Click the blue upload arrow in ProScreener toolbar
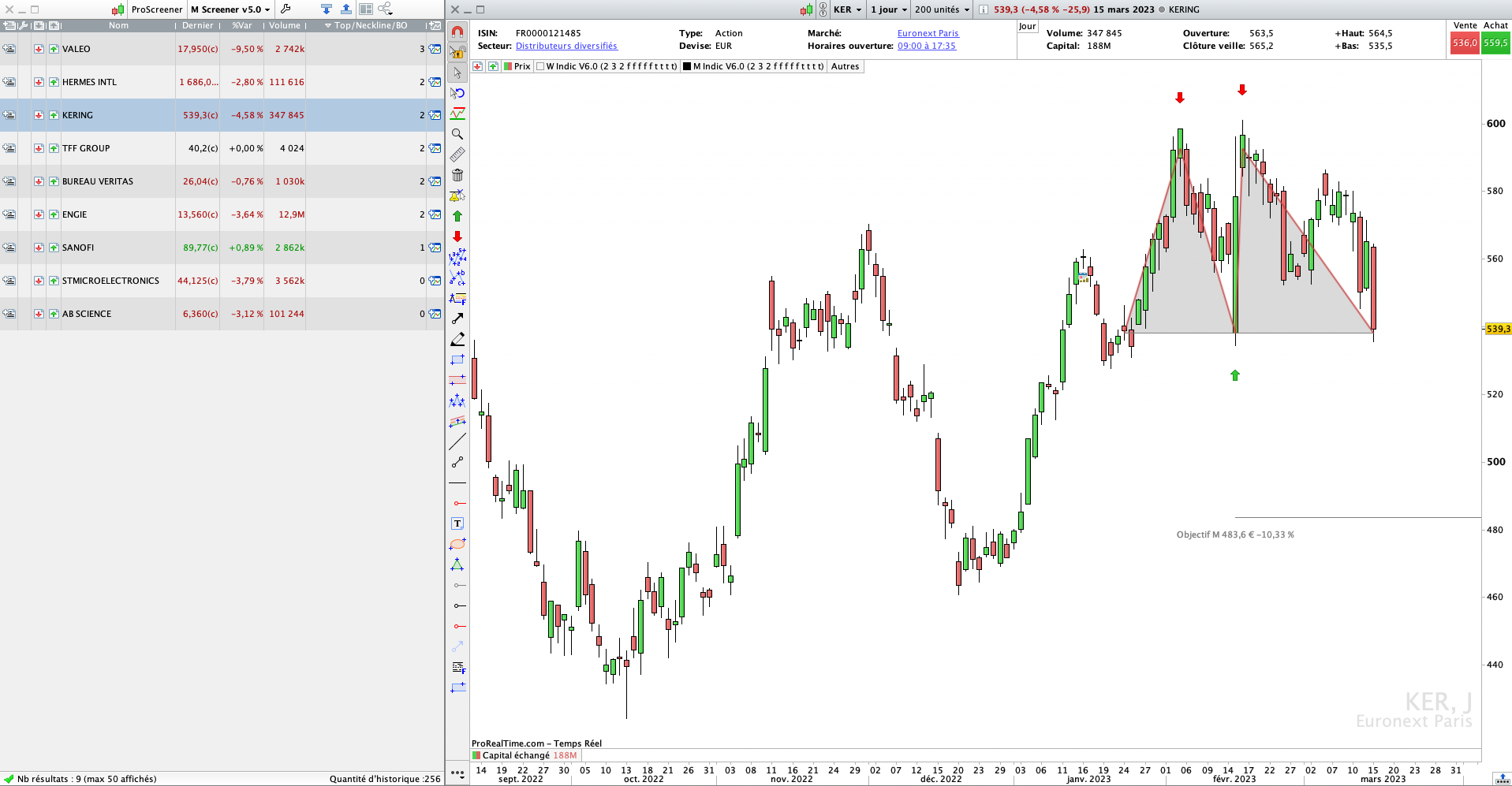 (346, 9)
